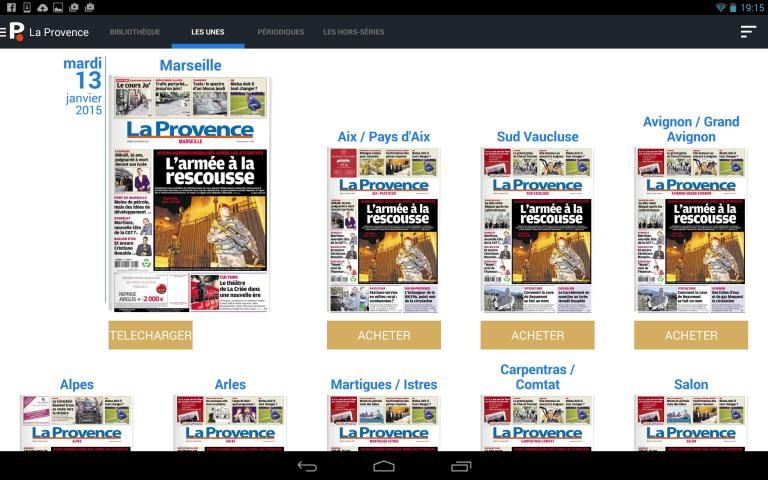Open the Aix / Pays d'Aix cover thumbnail
This screenshot has height=480, width=768.
point(384,230)
